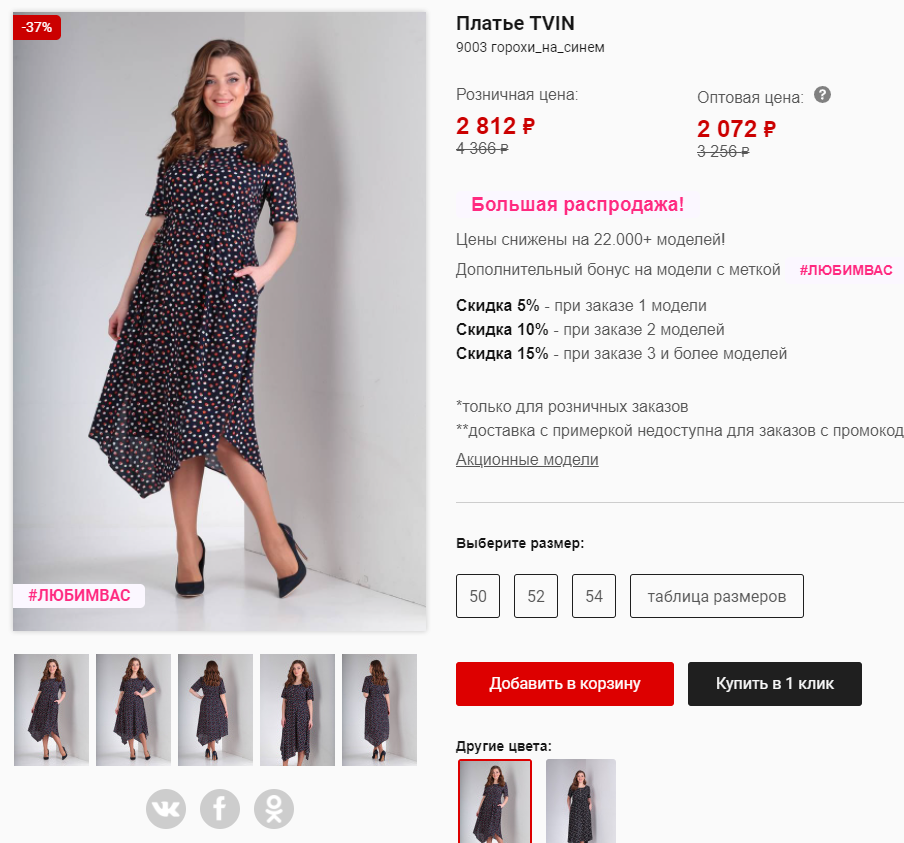This screenshot has width=904, height=843.
Task: Show the second thumbnail photo
Action: 134,710
